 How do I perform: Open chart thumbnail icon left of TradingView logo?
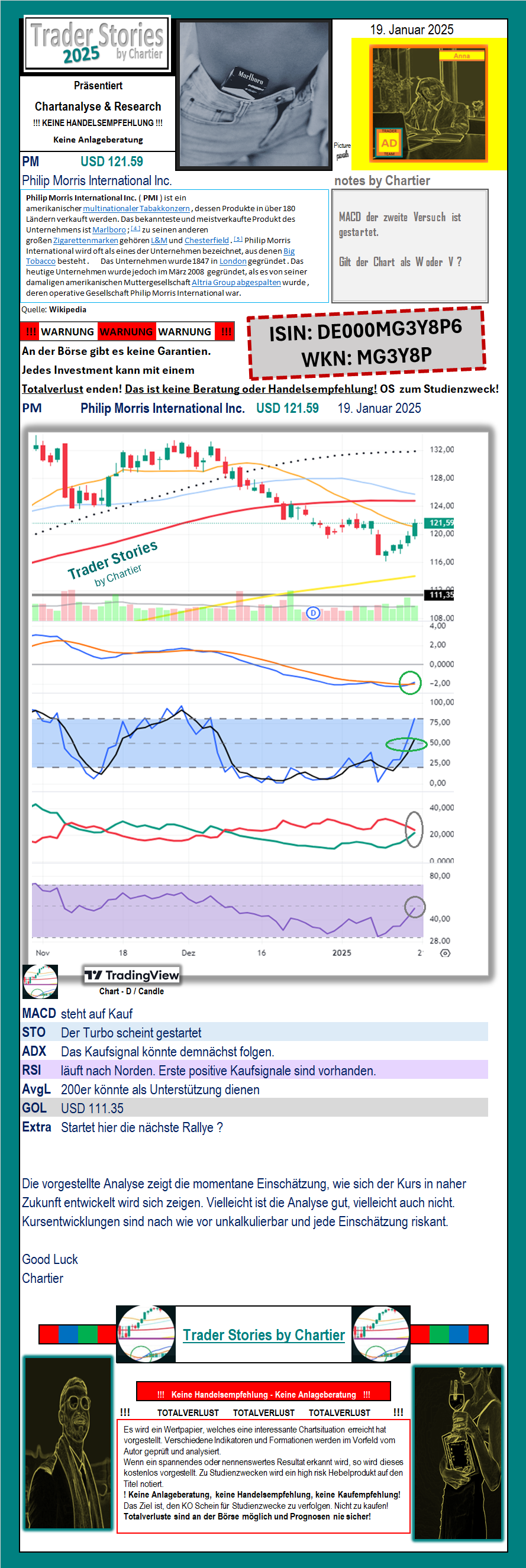[40, 981]
